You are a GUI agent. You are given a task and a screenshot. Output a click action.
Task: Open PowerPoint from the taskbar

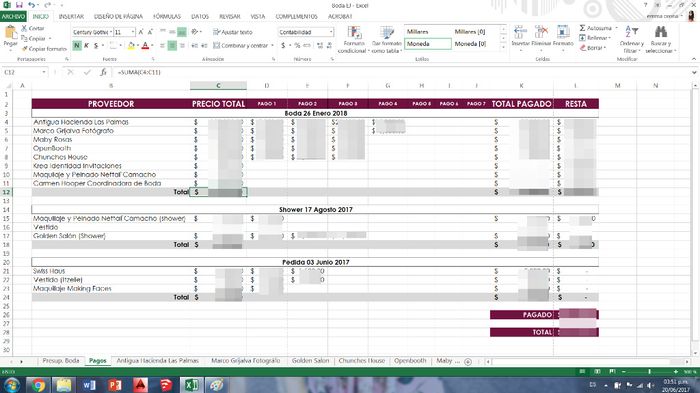(115, 385)
